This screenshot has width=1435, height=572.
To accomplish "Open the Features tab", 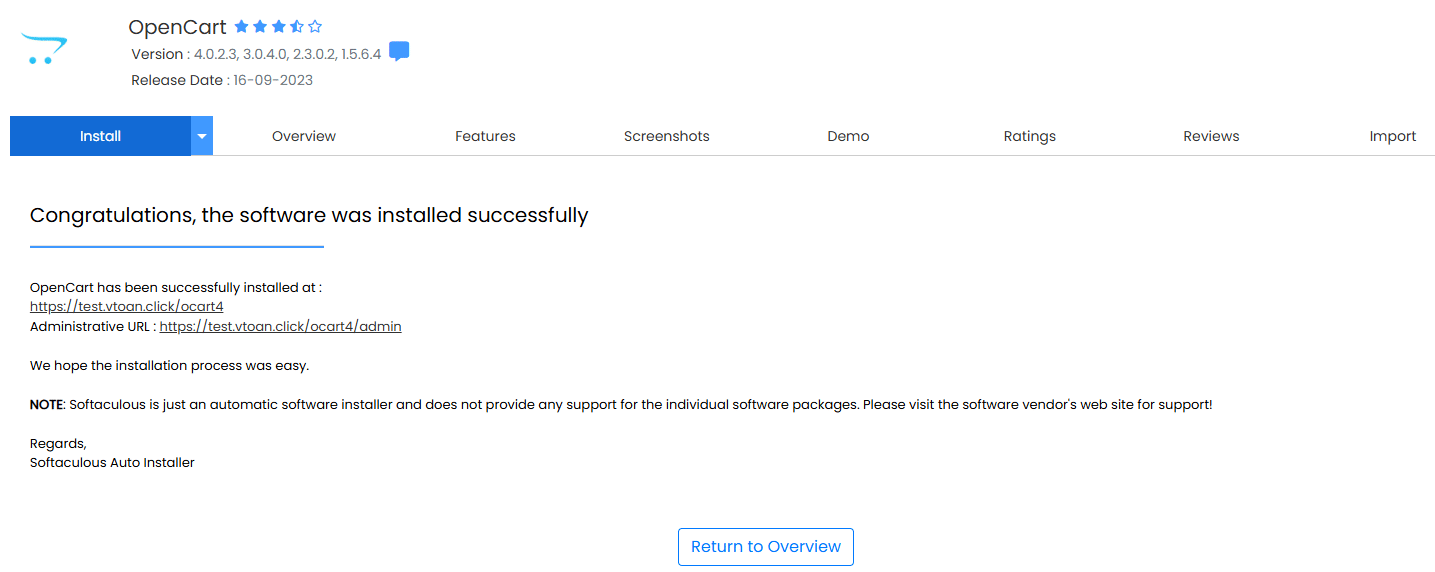I will [x=485, y=136].
